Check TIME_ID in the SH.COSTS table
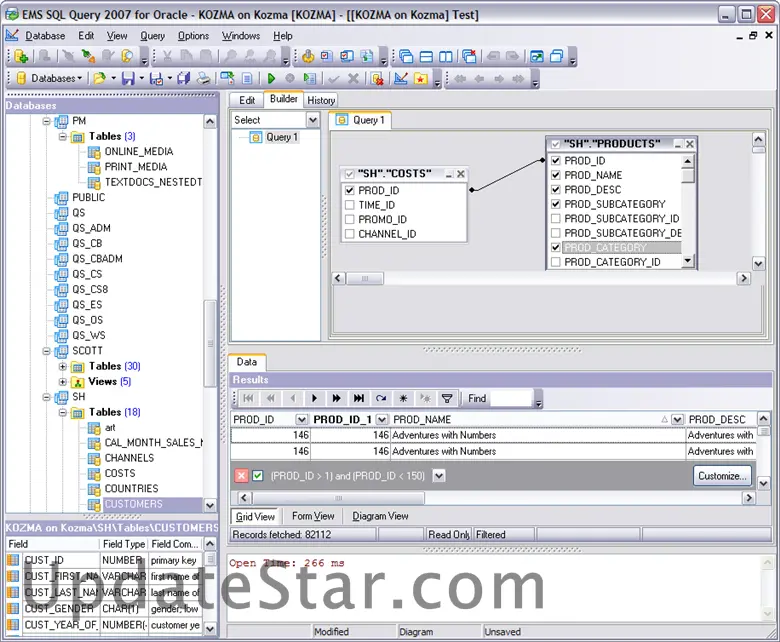 click(x=350, y=205)
